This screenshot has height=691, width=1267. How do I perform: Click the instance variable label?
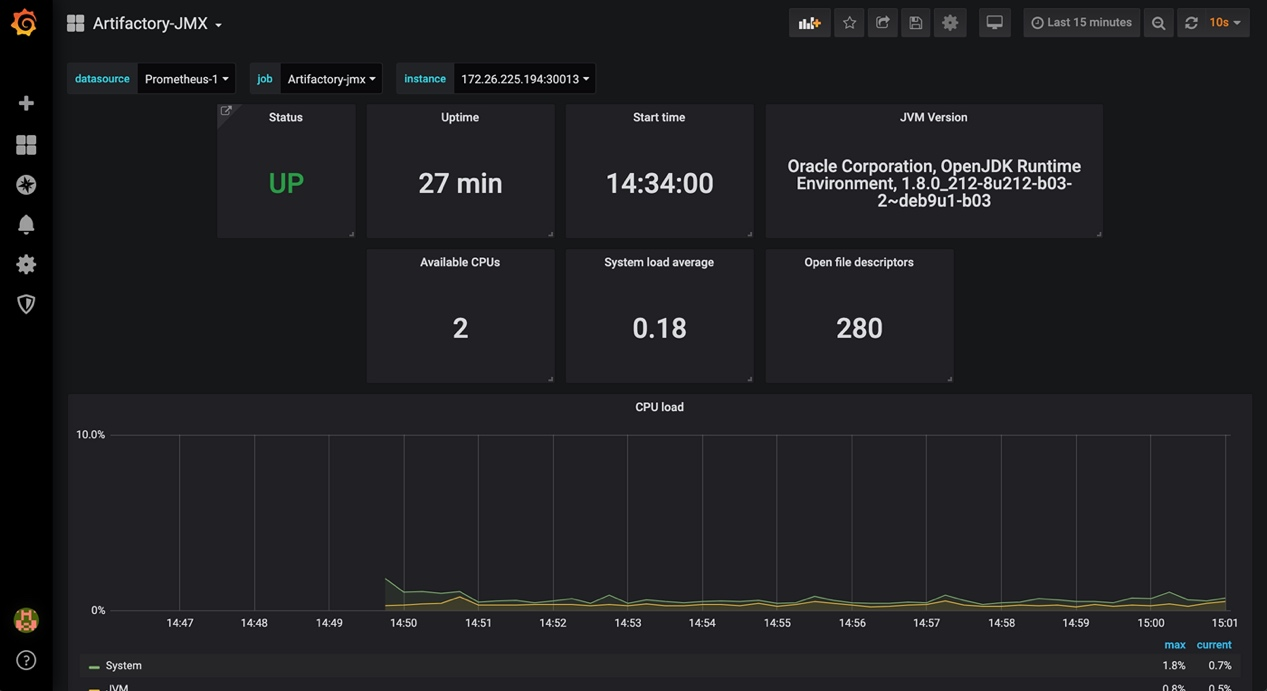[425, 79]
